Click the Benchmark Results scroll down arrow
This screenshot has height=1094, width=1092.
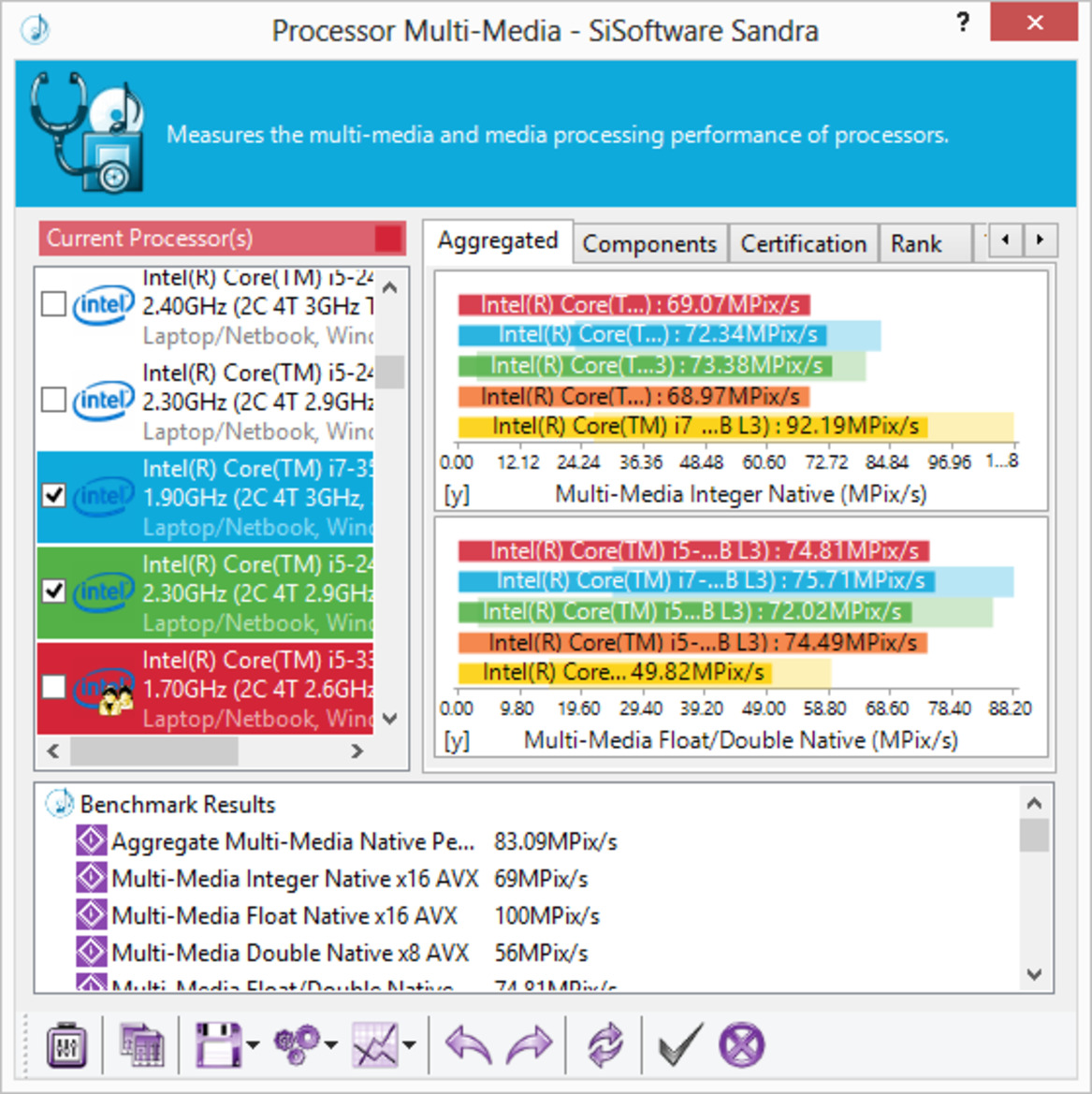pos(1034,973)
